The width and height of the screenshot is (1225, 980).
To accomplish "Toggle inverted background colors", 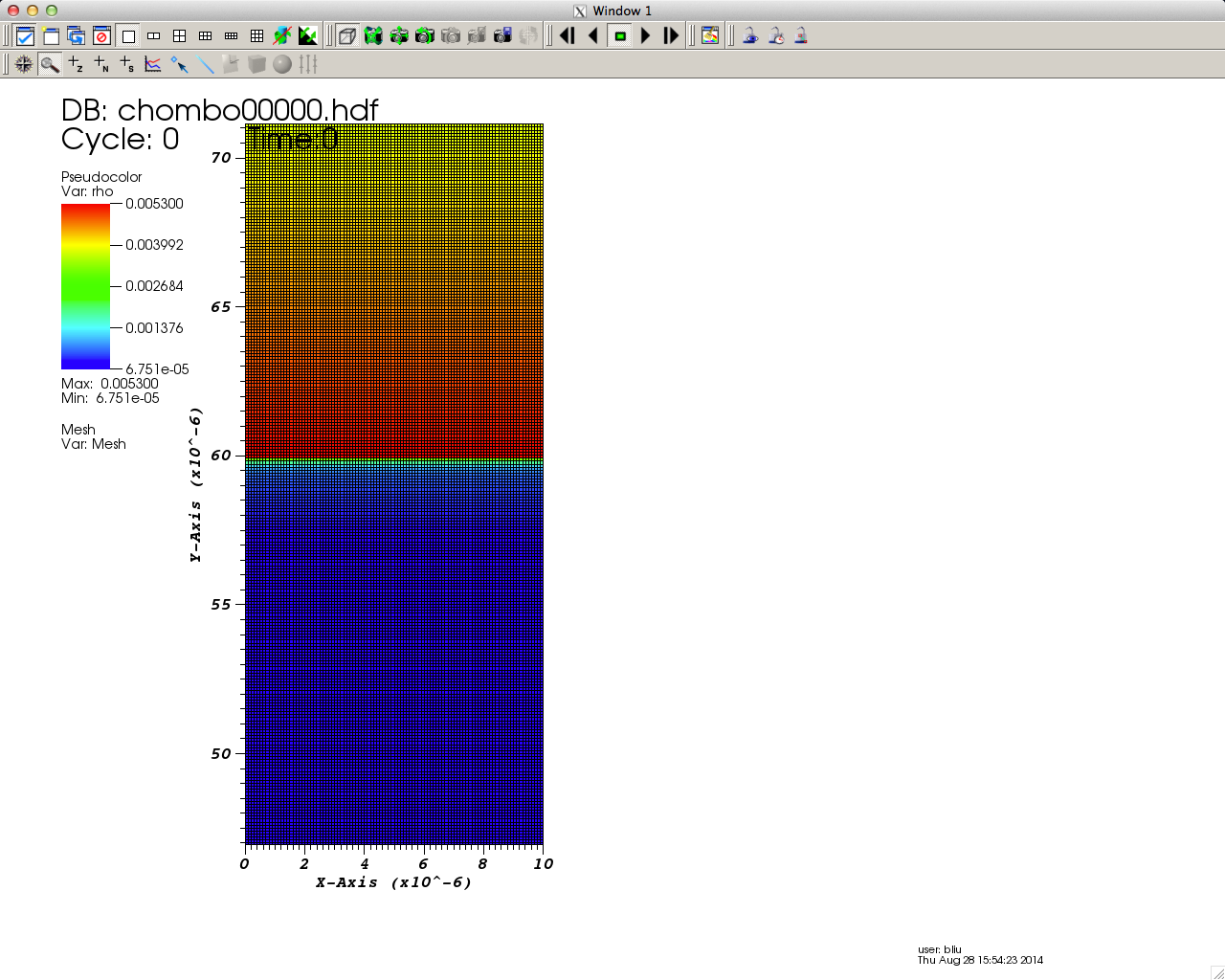I will pos(308,36).
